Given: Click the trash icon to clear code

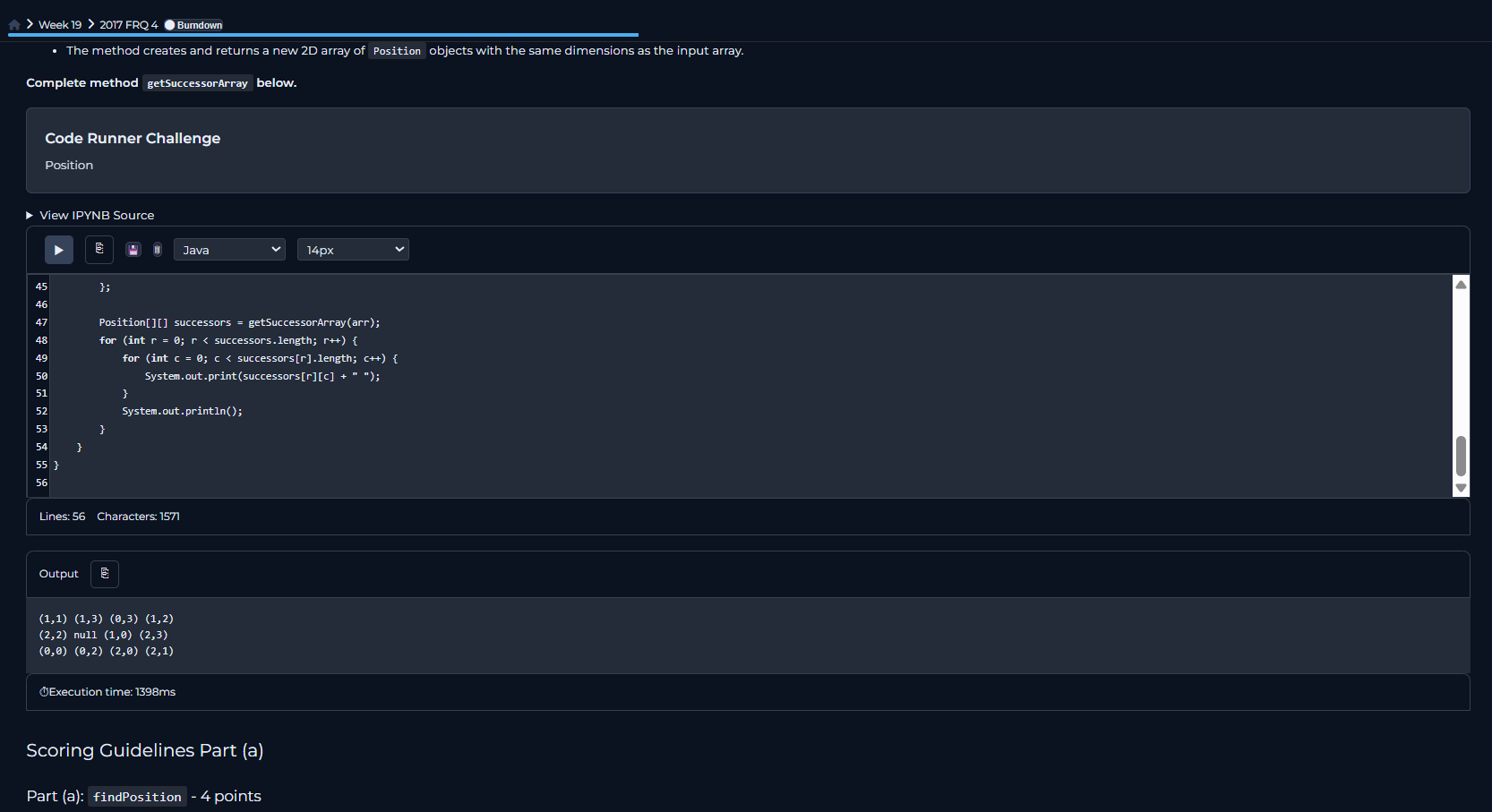Looking at the screenshot, I should tap(158, 250).
